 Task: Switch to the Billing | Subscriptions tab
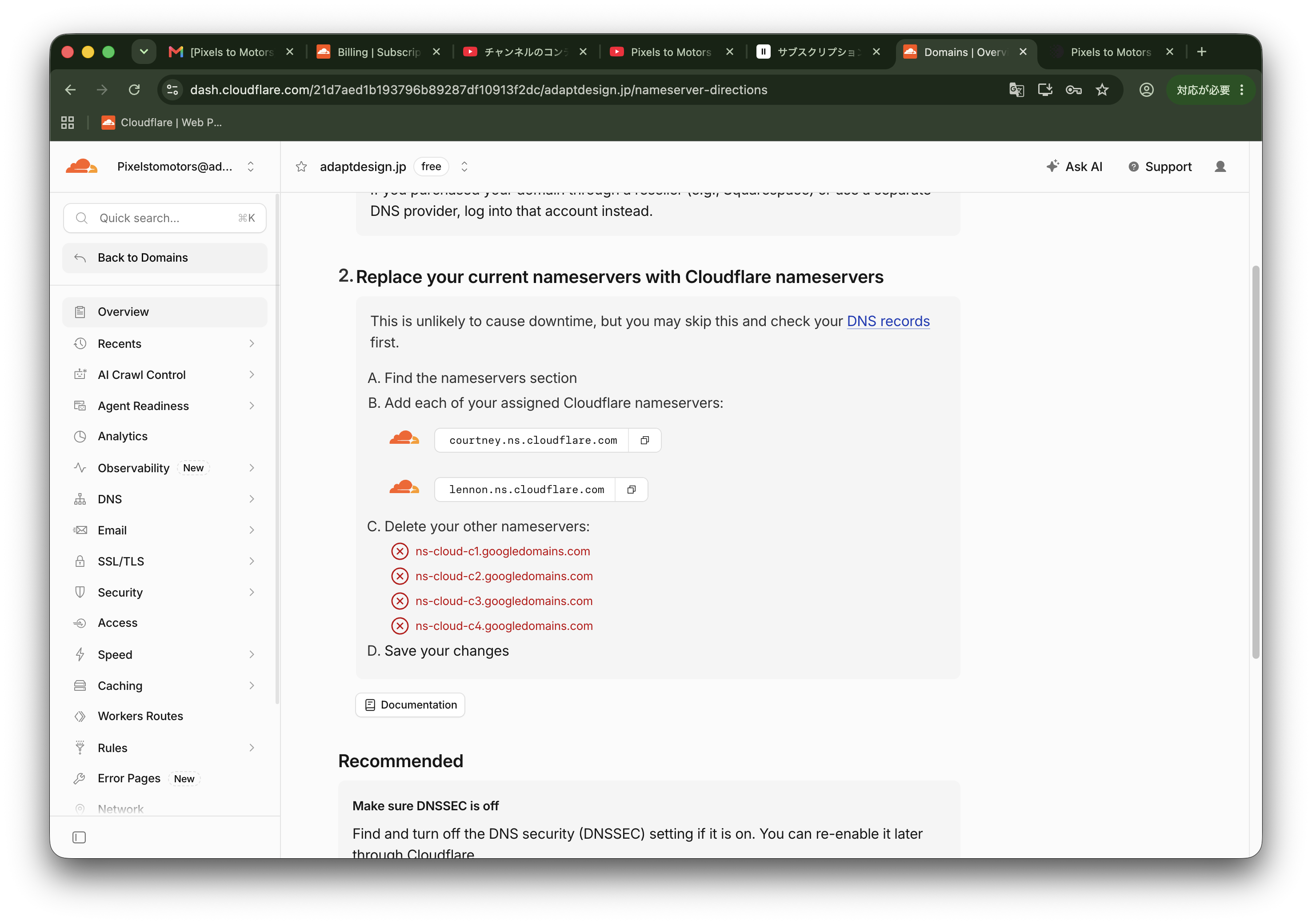point(378,52)
